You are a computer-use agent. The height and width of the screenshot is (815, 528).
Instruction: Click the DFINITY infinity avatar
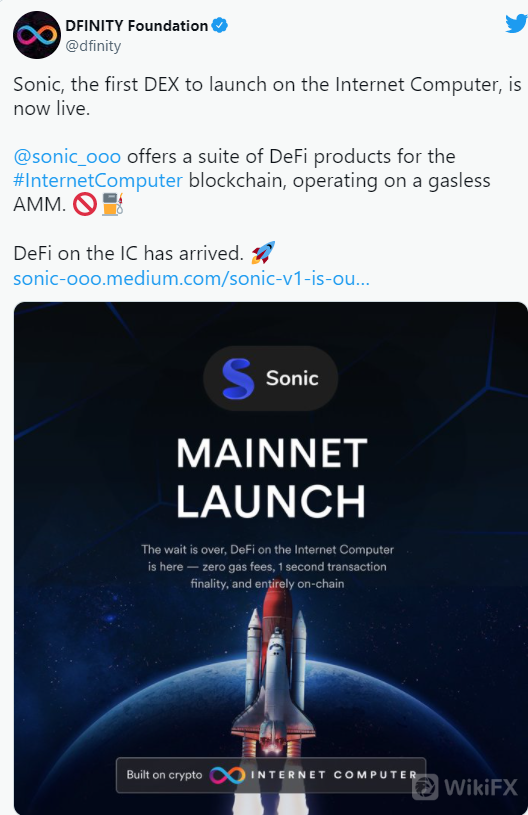[x=37, y=35]
